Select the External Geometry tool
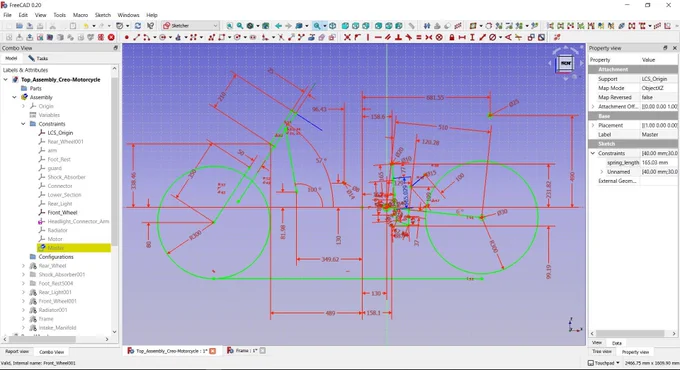The image size is (680, 370). 311,37
